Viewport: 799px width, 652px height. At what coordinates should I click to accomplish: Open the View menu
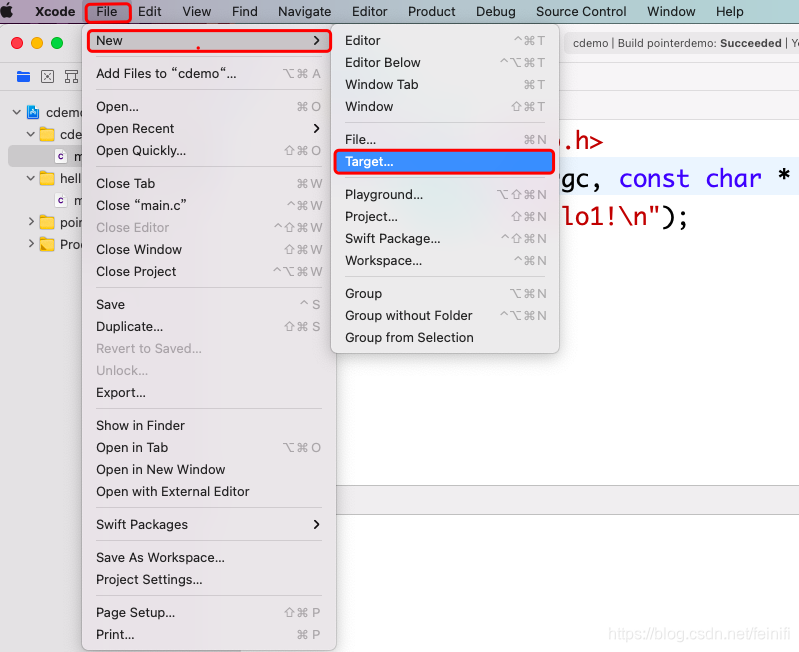(197, 11)
